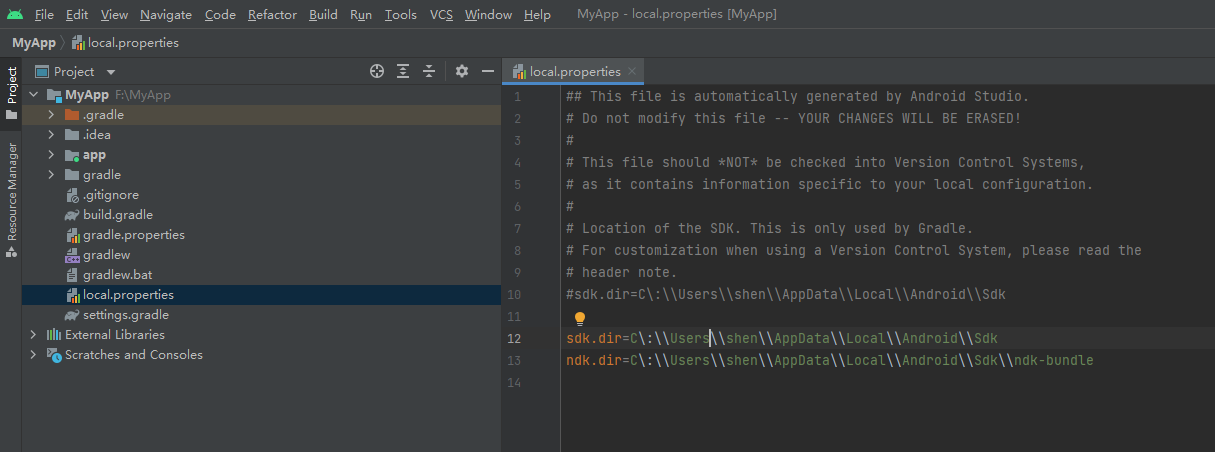Open the Navigate menu
The image size is (1215, 452).
click(166, 15)
